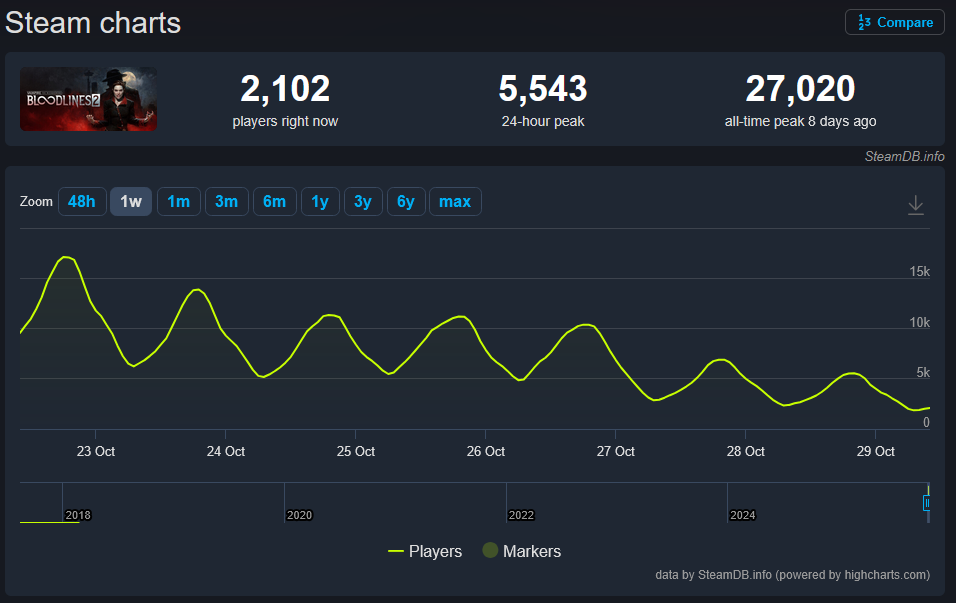Select the 1y zoom option
The height and width of the screenshot is (603, 956).
point(320,202)
